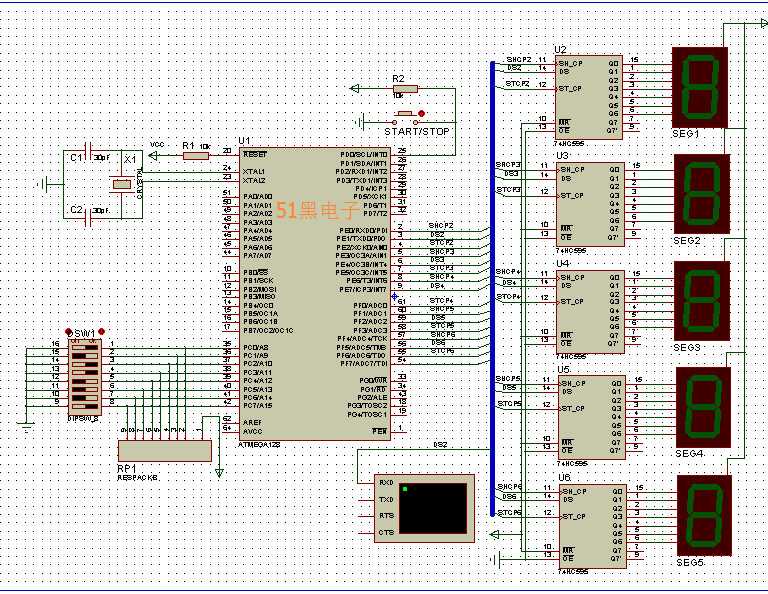Select the C2 30pF capacitor
This screenshot has height=594, width=768.
pos(89,218)
